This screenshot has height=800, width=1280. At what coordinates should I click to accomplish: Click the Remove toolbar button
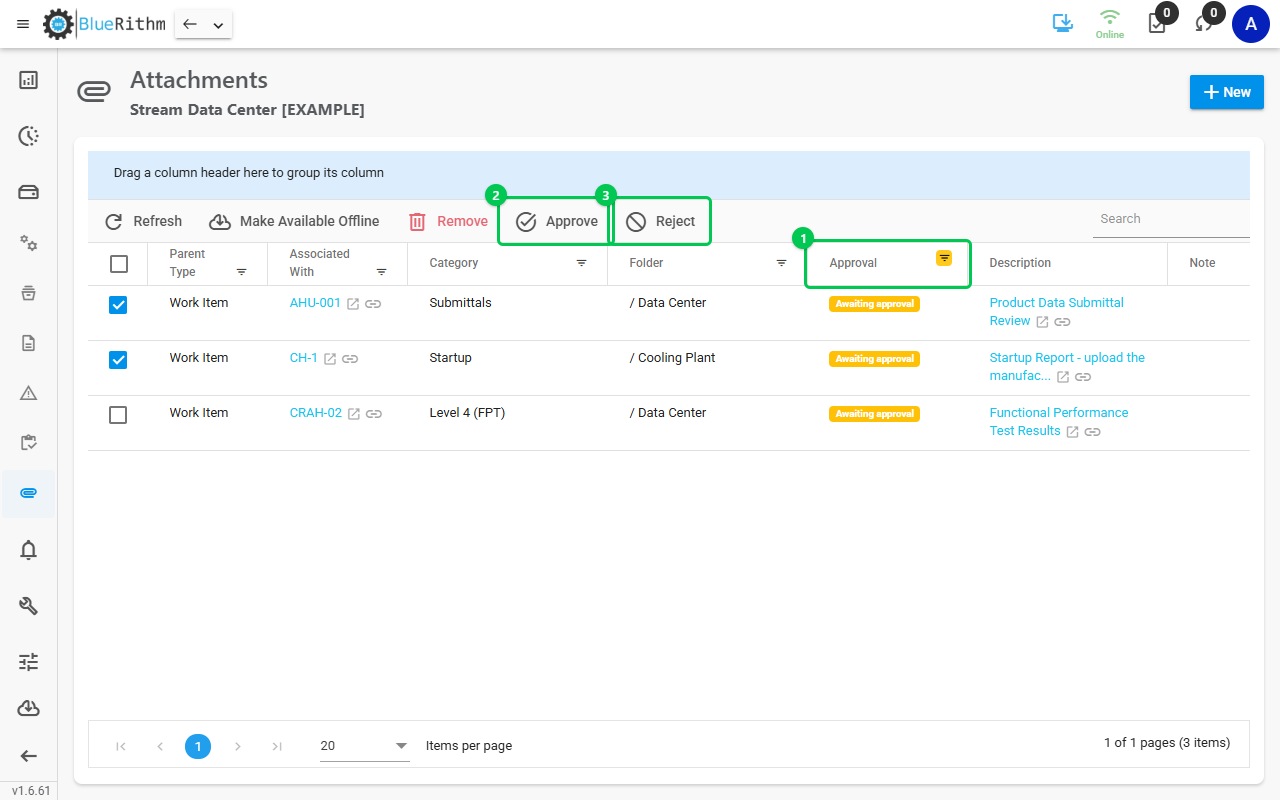point(448,222)
